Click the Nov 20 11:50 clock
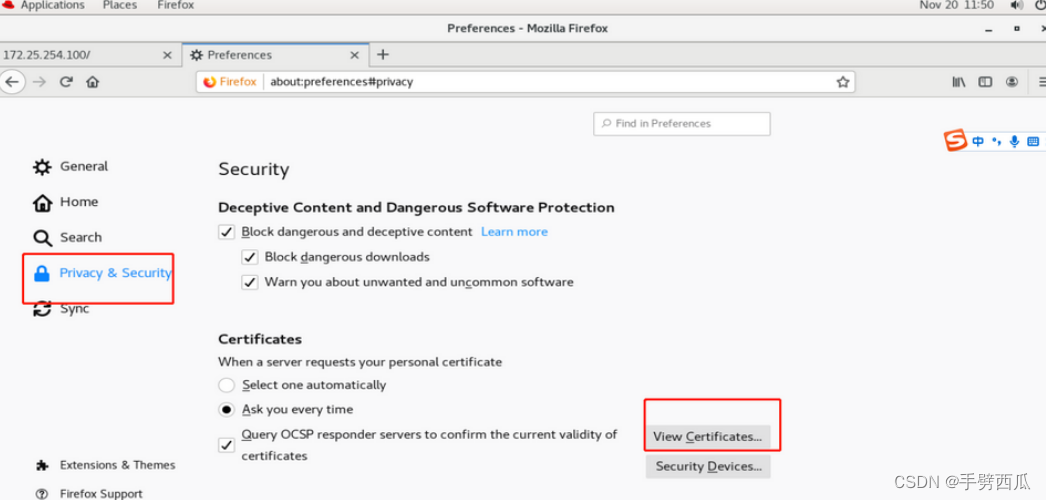1046x500 pixels. [957, 5]
